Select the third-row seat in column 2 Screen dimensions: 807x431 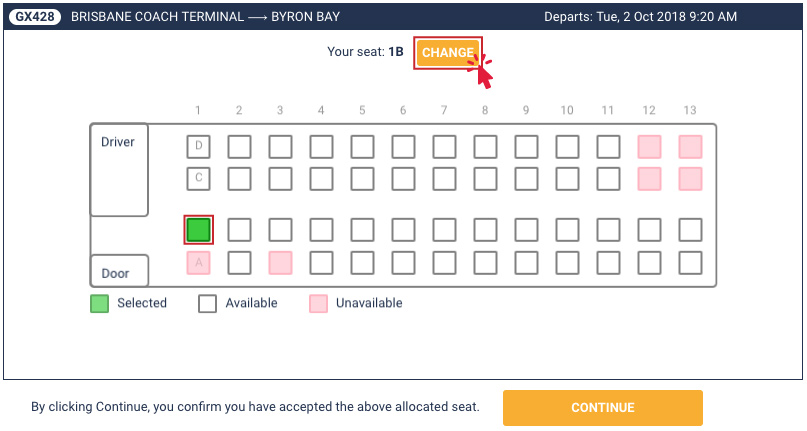coord(239,230)
